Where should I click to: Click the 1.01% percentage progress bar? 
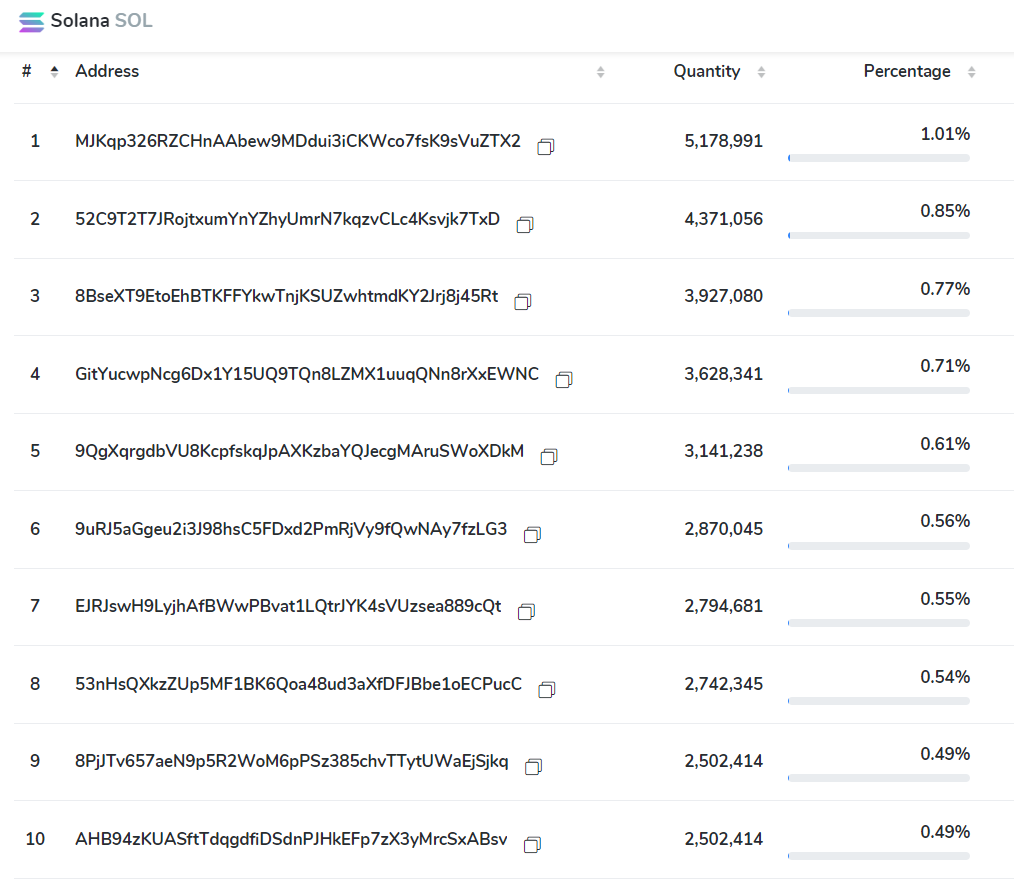tap(878, 158)
